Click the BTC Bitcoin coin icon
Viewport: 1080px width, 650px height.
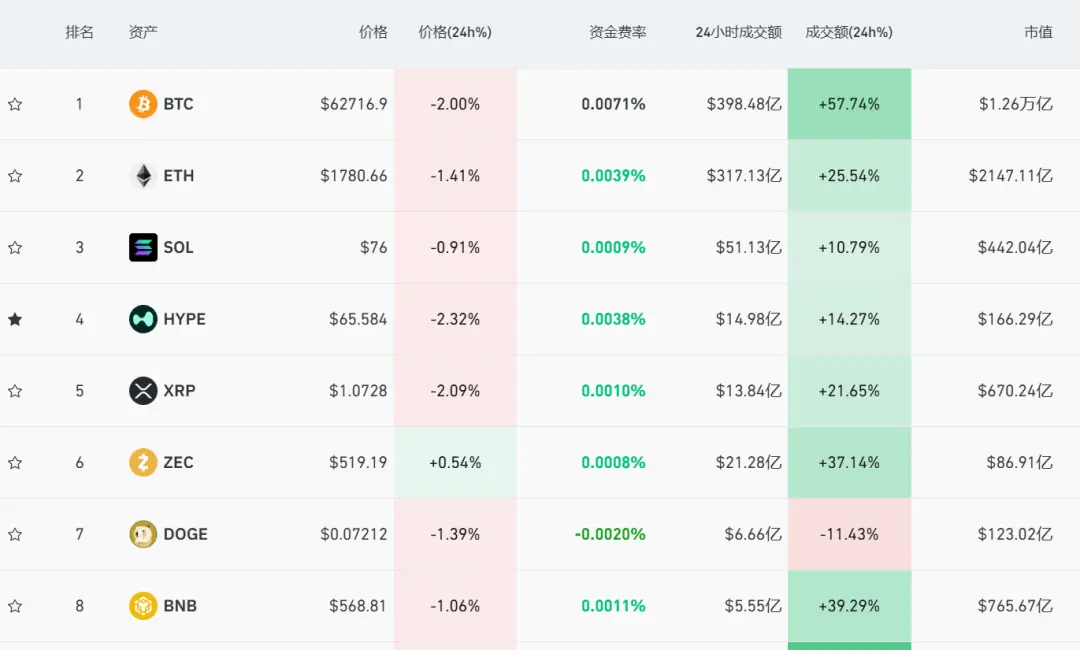point(143,104)
